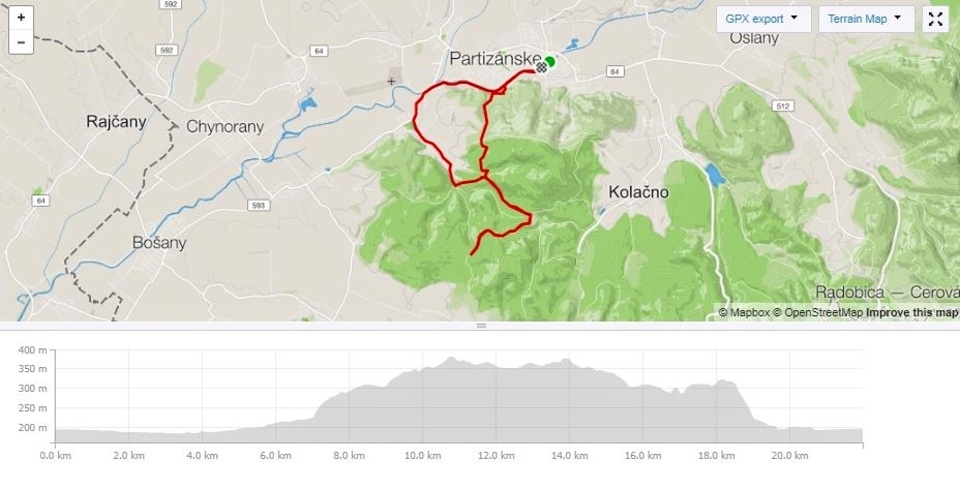This screenshot has width=960, height=489.
Task: Open the Terrain Map style dropdown
Action: [866, 19]
